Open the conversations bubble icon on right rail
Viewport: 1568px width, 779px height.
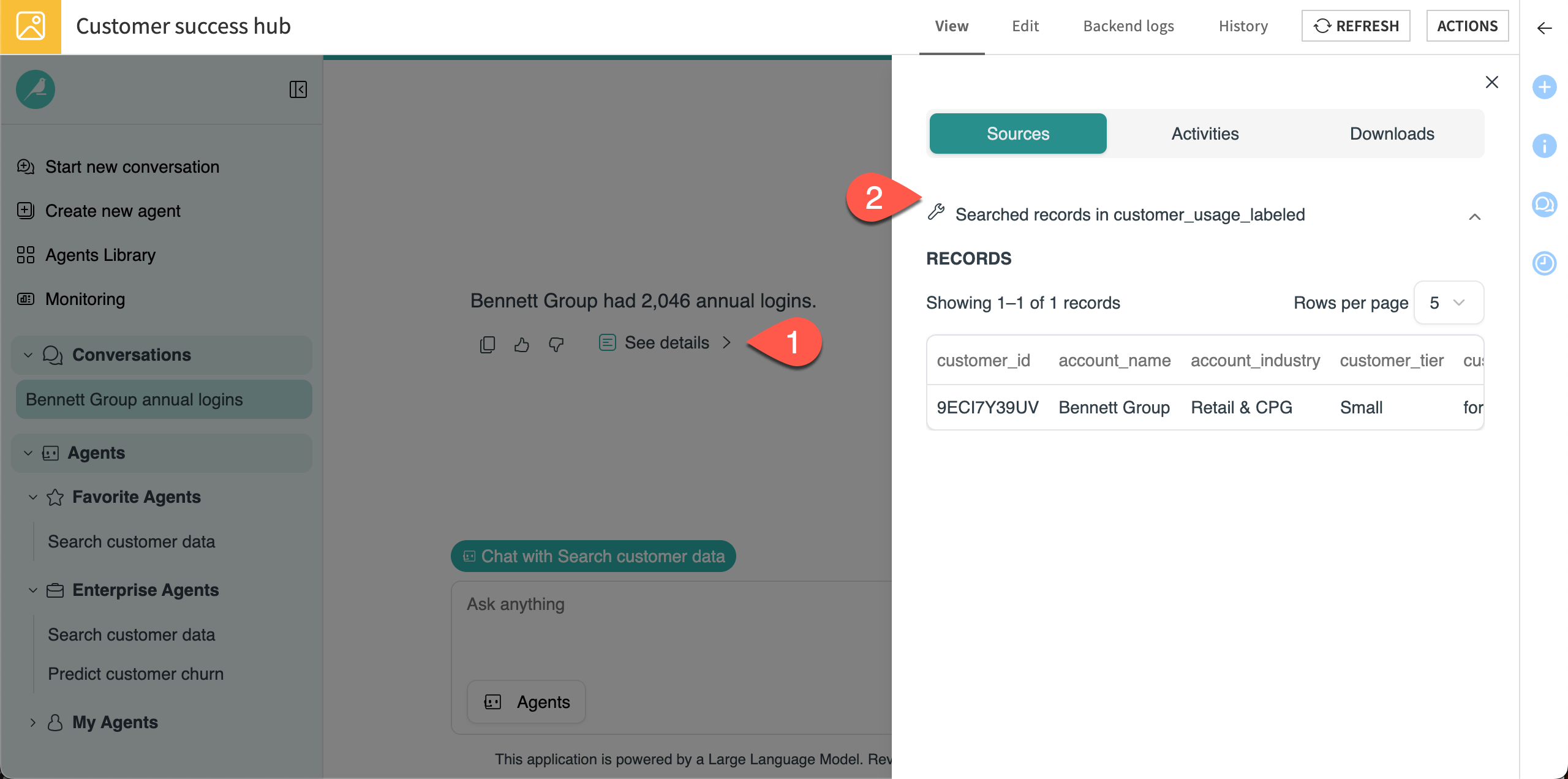(x=1545, y=205)
